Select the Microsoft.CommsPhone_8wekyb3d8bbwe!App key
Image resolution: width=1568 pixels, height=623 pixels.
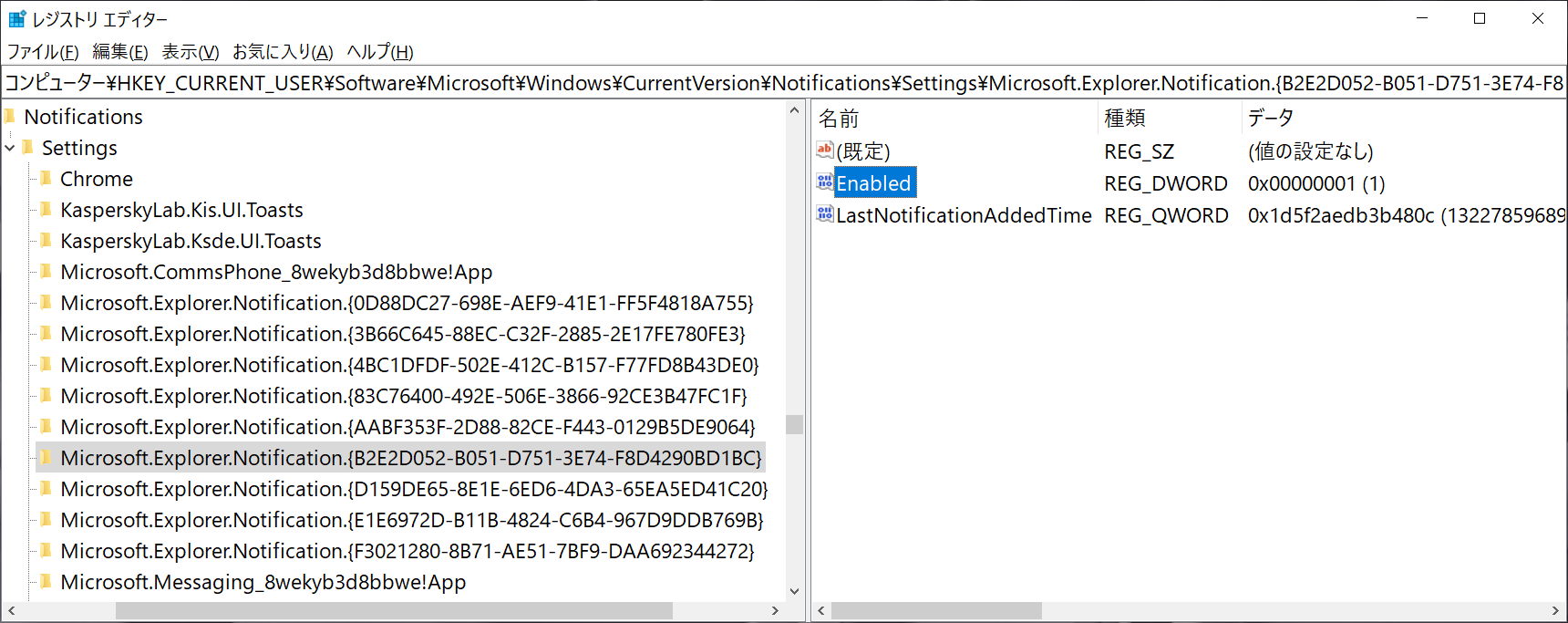click(276, 272)
